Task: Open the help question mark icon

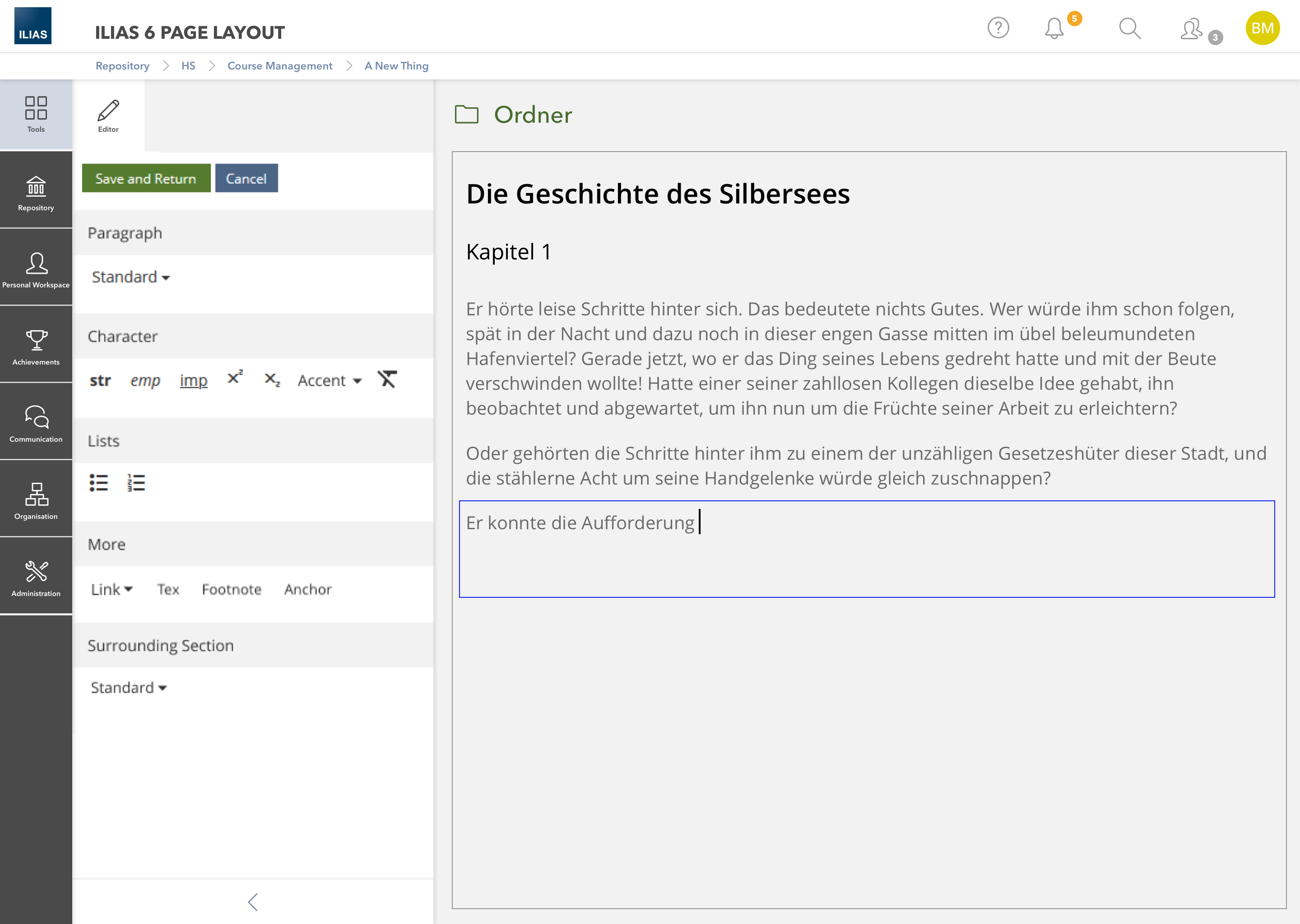Action: coord(998,28)
